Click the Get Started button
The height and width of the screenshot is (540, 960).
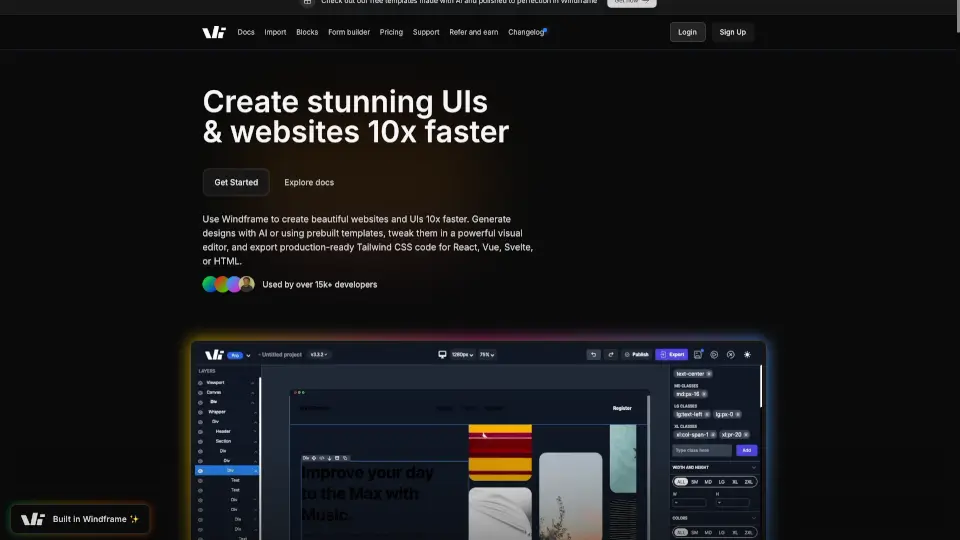coord(236,182)
